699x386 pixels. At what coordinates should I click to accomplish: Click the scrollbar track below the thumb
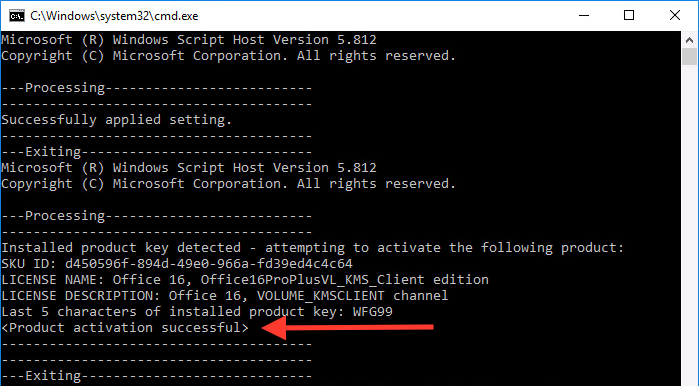pyautogui.click(x=690, y=223)
